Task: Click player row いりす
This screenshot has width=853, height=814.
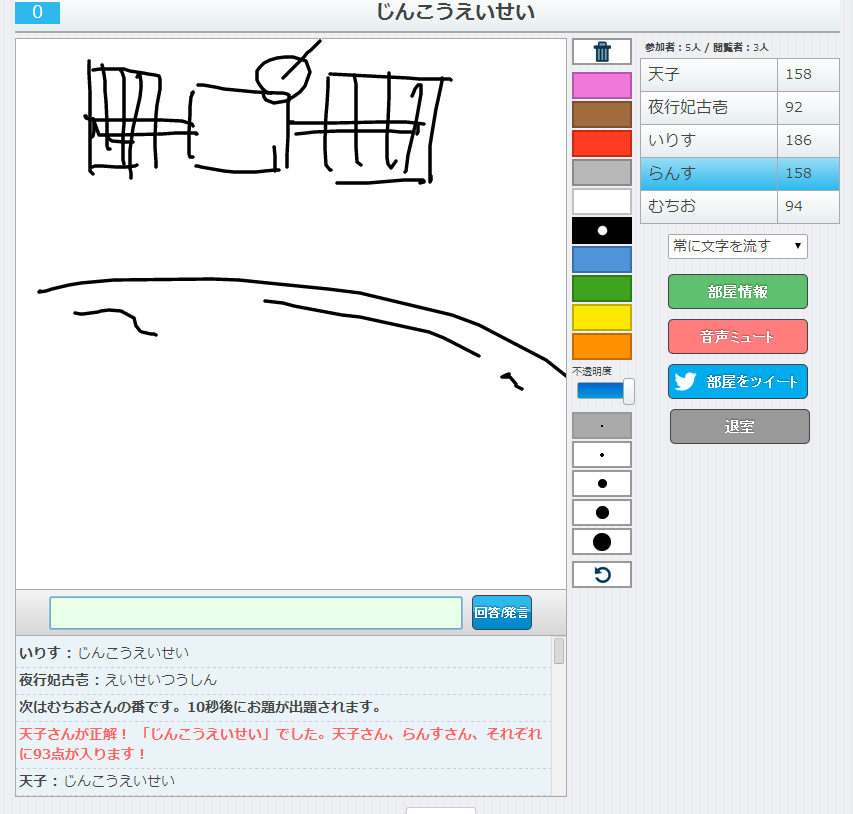Action: click(x=740, y=140)
